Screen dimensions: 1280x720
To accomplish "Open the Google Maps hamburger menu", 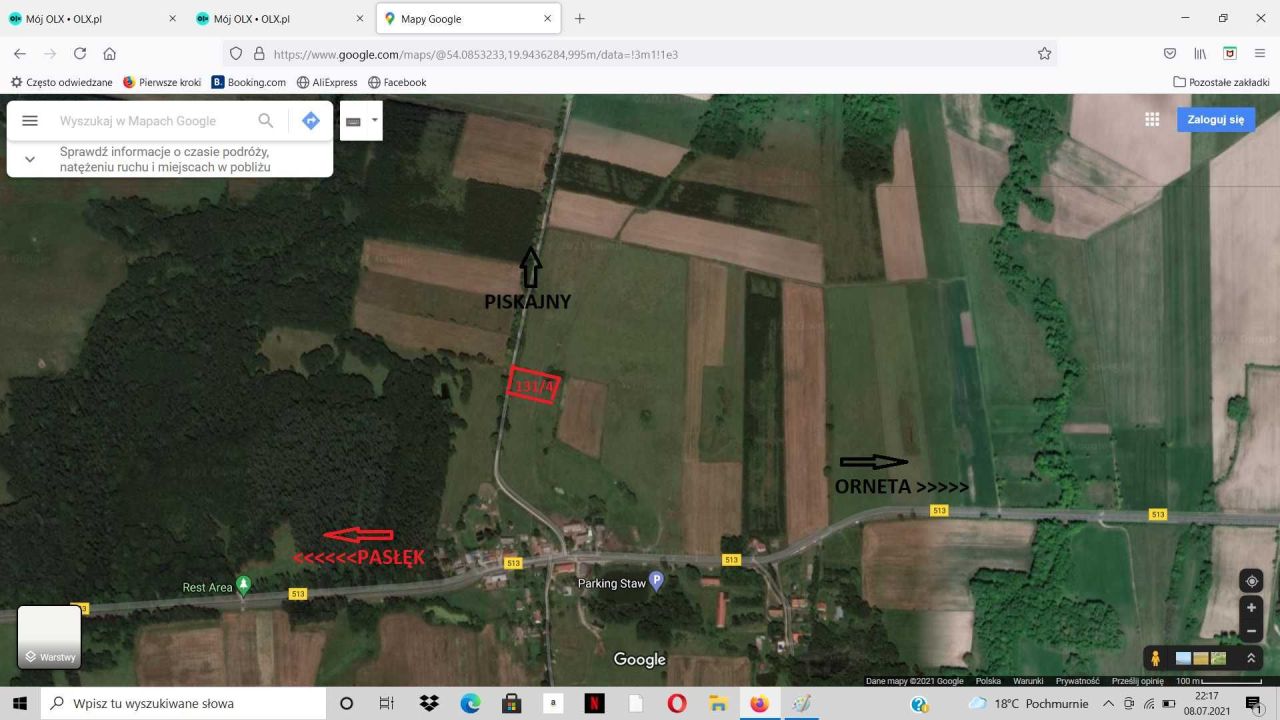I will tap(30, 121).
